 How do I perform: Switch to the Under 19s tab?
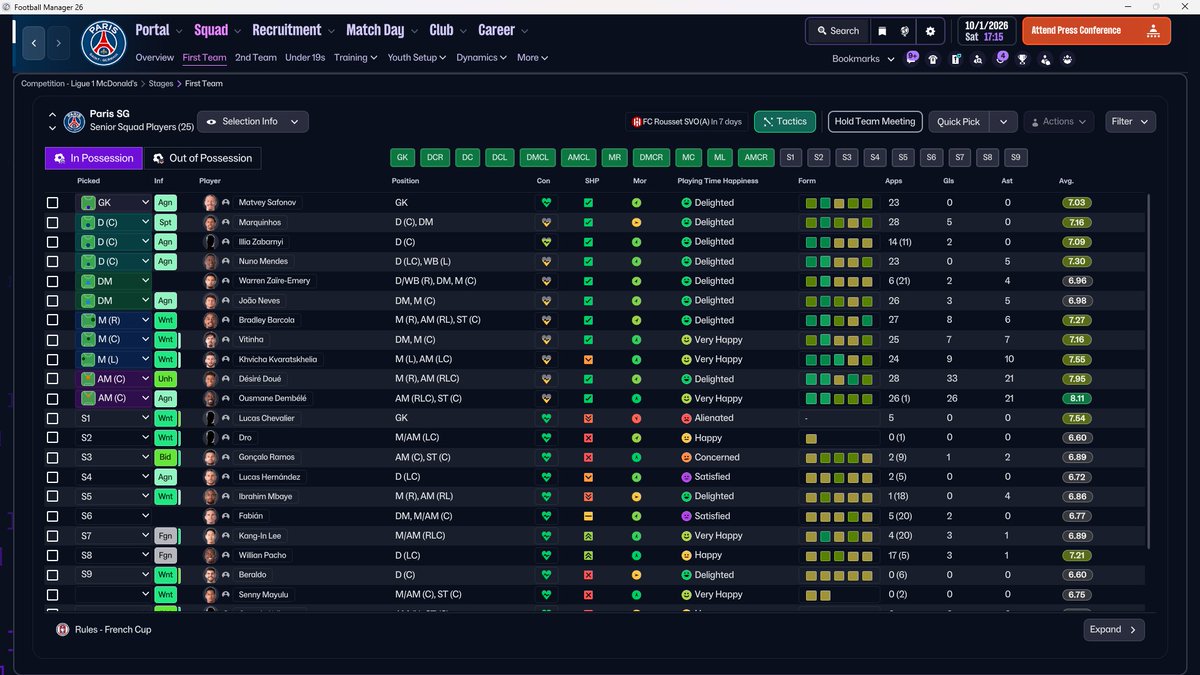tap(305, 58)
